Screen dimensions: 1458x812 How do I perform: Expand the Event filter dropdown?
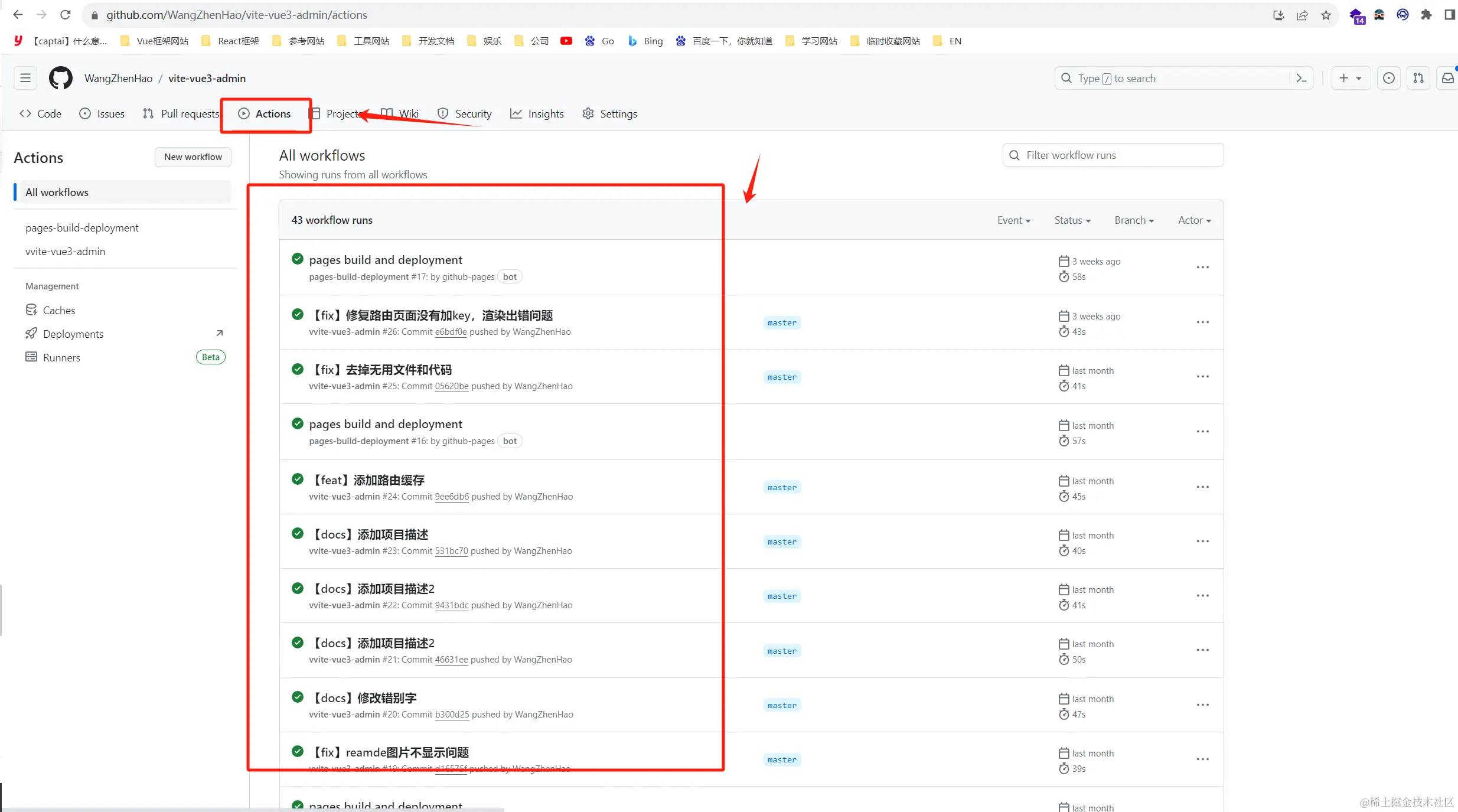(1013, 220)
